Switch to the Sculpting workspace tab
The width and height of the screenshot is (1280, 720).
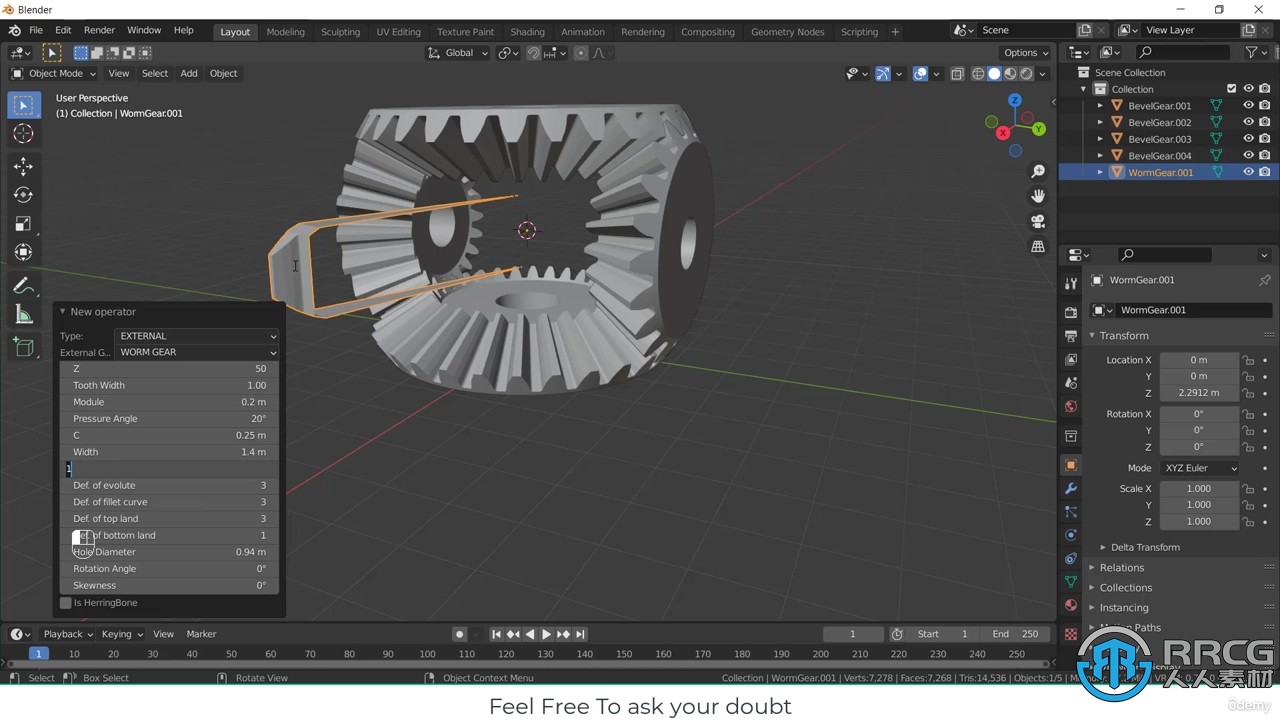340,32
